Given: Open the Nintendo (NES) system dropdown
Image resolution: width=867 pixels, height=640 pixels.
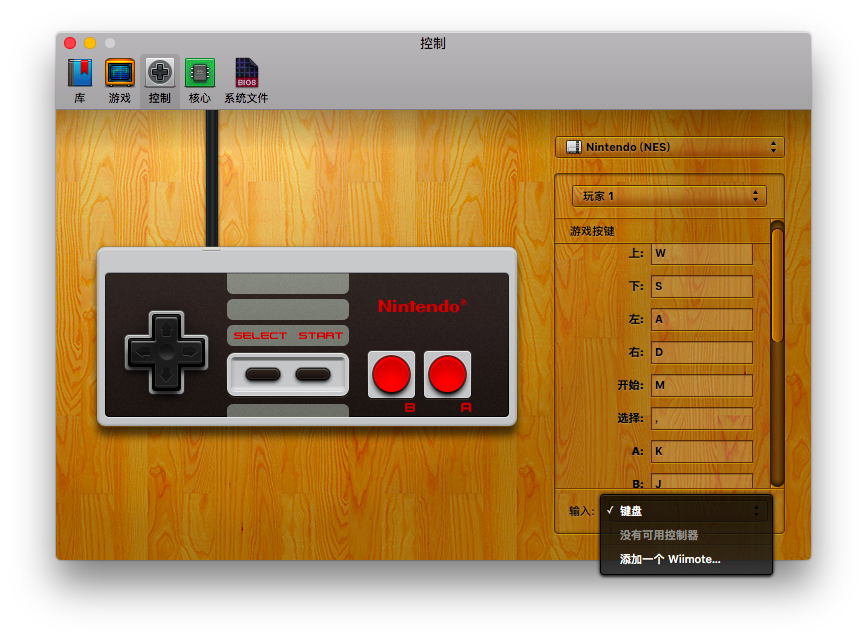Looking at the screenshot, I should point(670,147).
